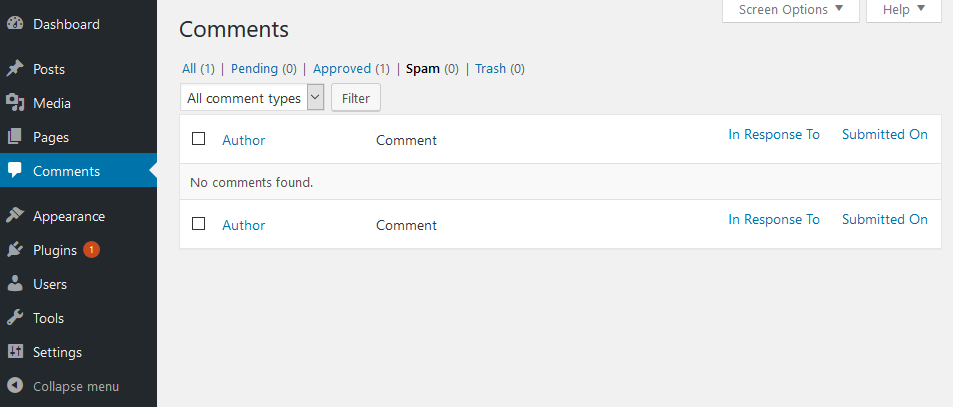This screenshot has width=953, height=407.
Task: Tick the select-all checkbox in table header
Action: tap(198, 139)
